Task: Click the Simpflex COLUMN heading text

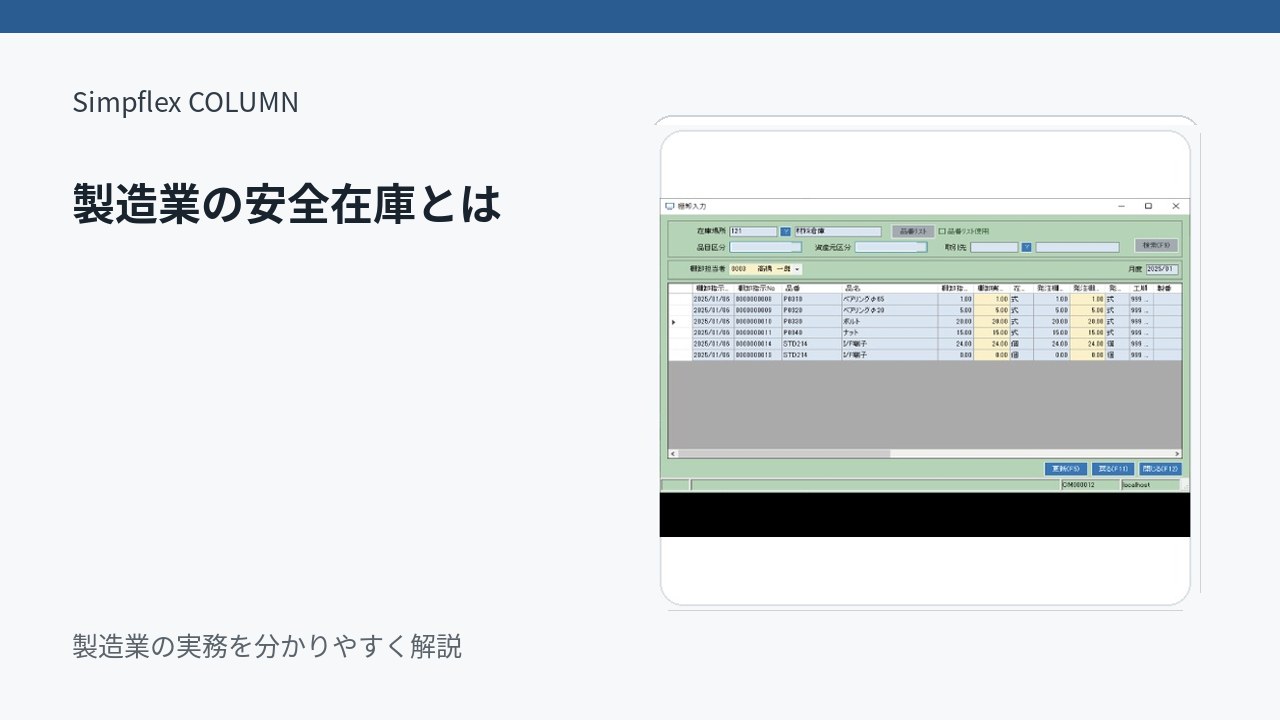Action: (185, 102)
